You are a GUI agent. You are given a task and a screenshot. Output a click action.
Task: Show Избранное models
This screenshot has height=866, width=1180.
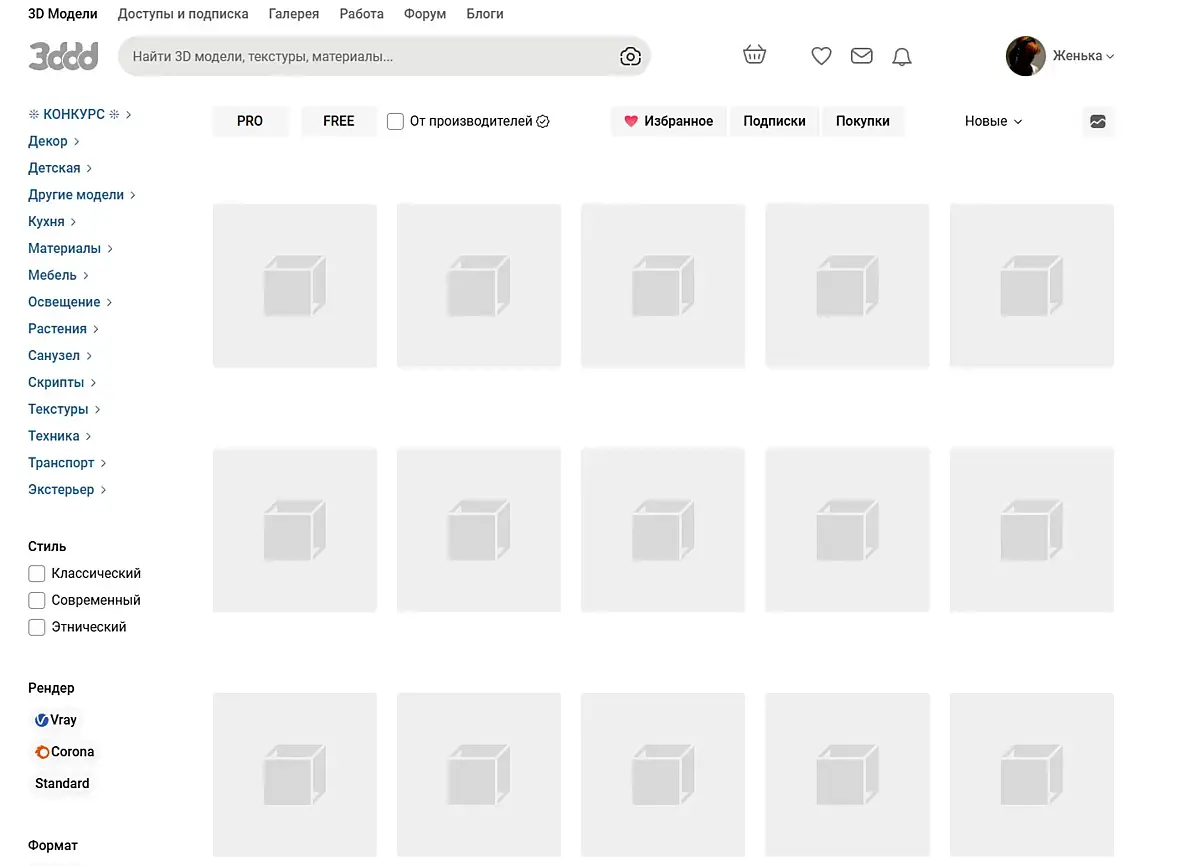coord(668,121)
